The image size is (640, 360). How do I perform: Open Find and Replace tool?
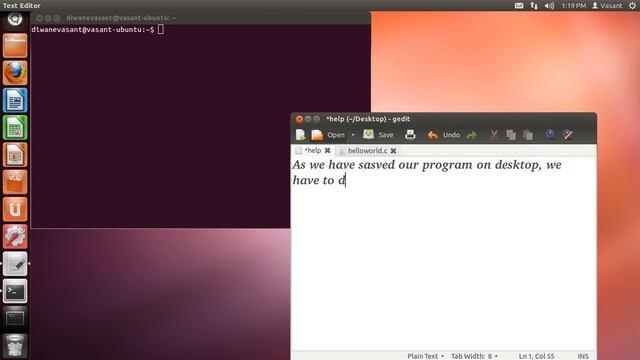[x=568, y=135]
